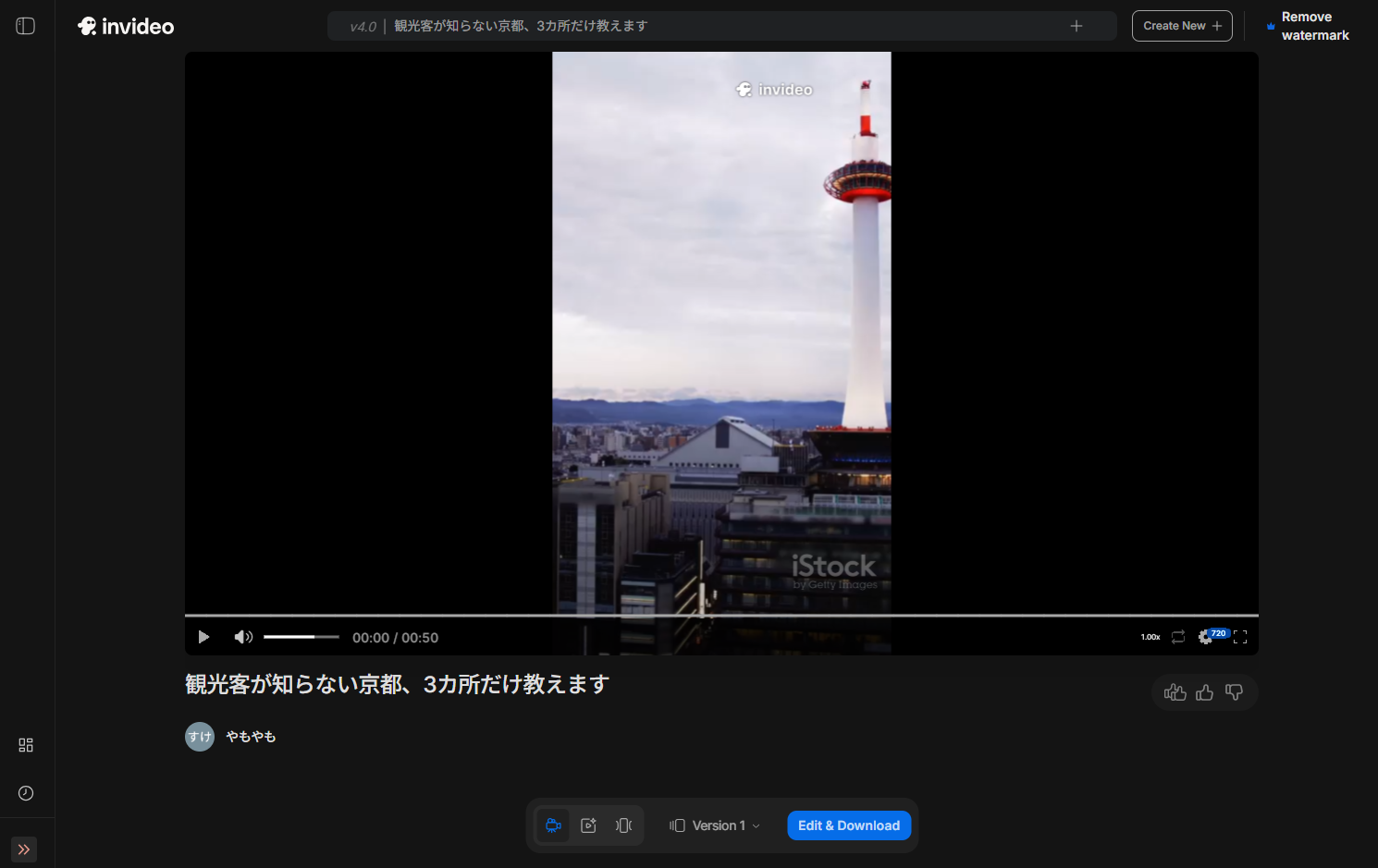Enter fullscreen mode on the player
Screen dimensions: 1378x868
click(x=1240, y=637)
